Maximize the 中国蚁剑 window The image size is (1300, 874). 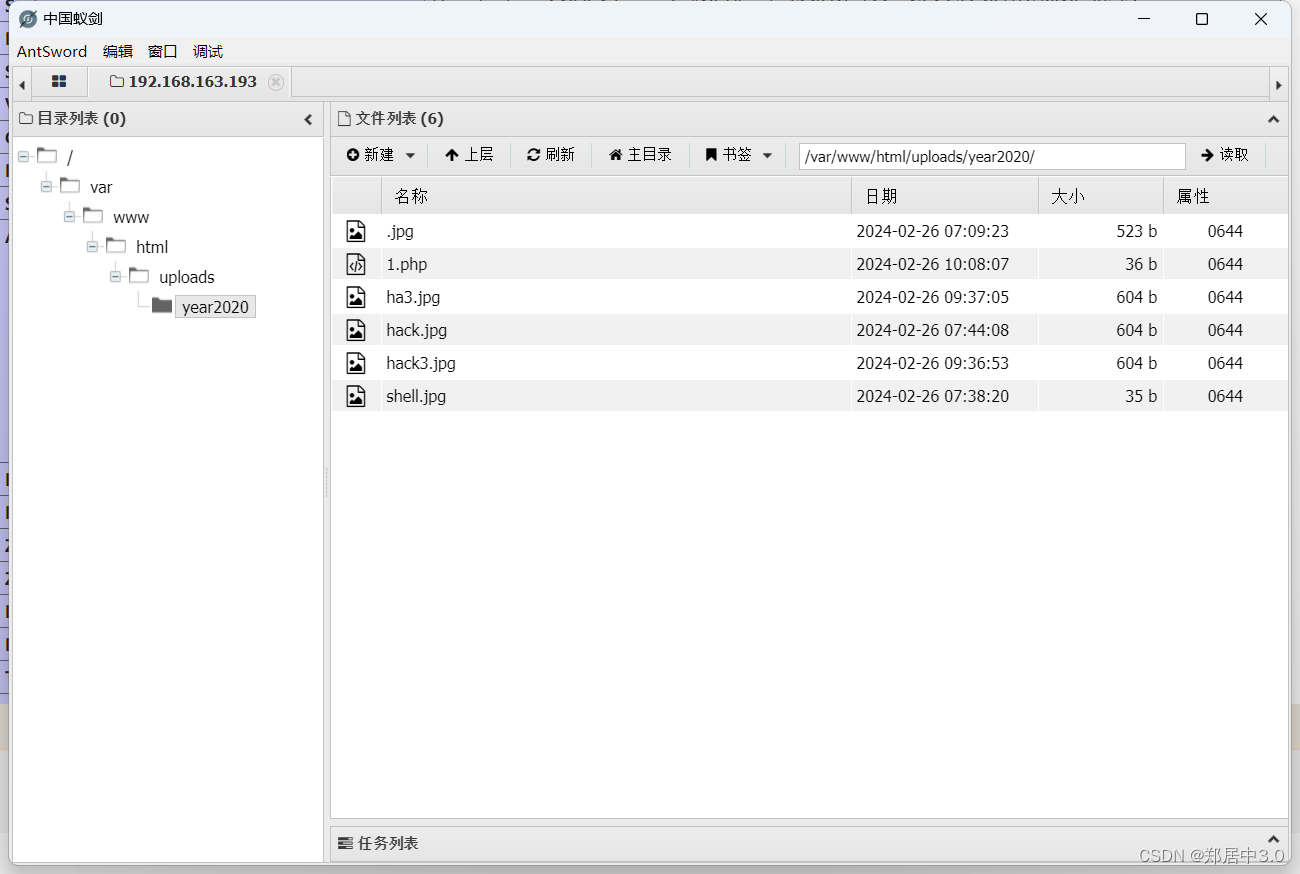1202,19
